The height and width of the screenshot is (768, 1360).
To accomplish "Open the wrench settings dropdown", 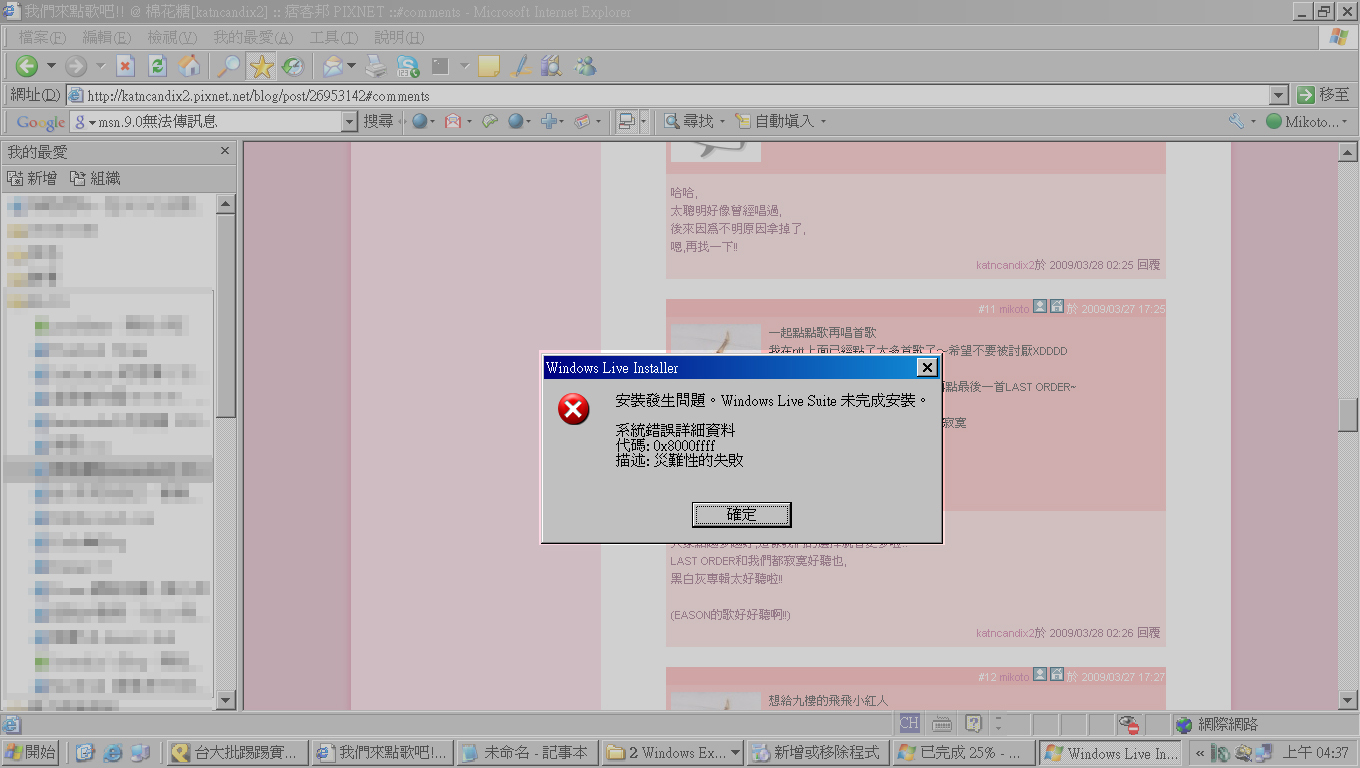I will [x=1253, y=121].
